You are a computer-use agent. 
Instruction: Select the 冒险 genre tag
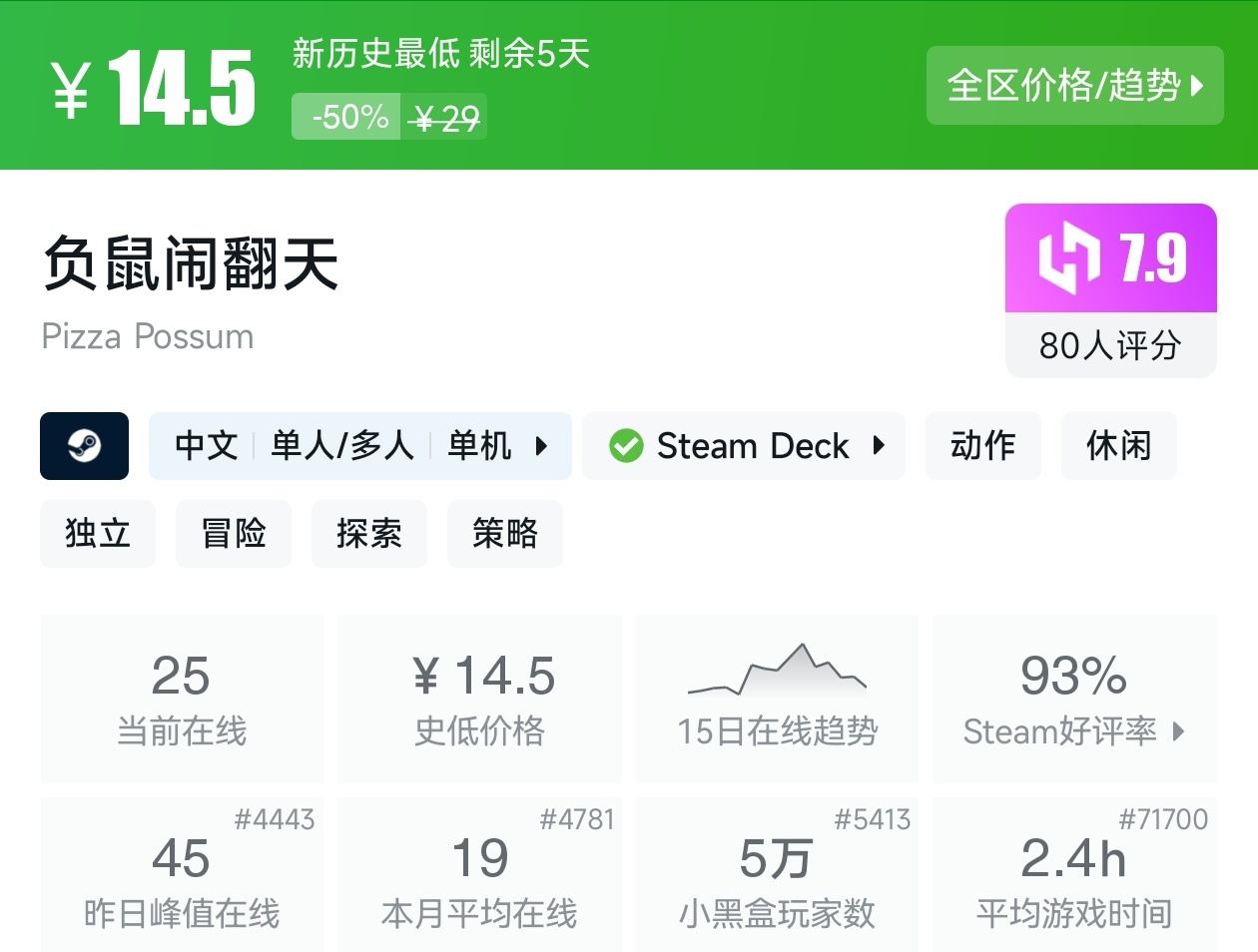coord(234,534)
